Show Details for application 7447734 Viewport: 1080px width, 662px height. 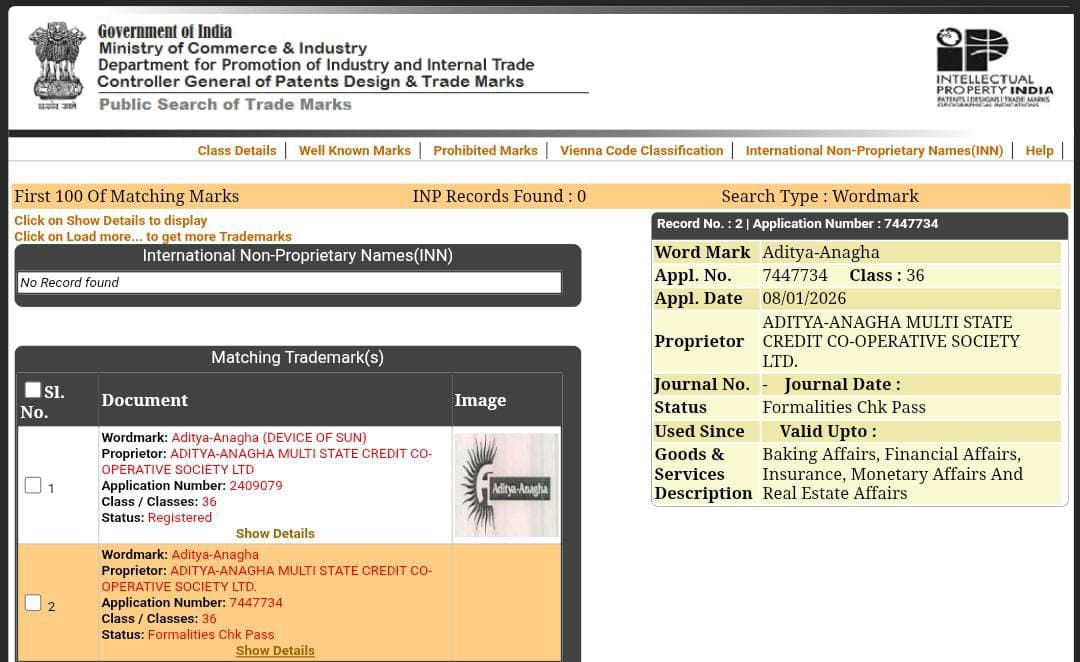(275, 650)
